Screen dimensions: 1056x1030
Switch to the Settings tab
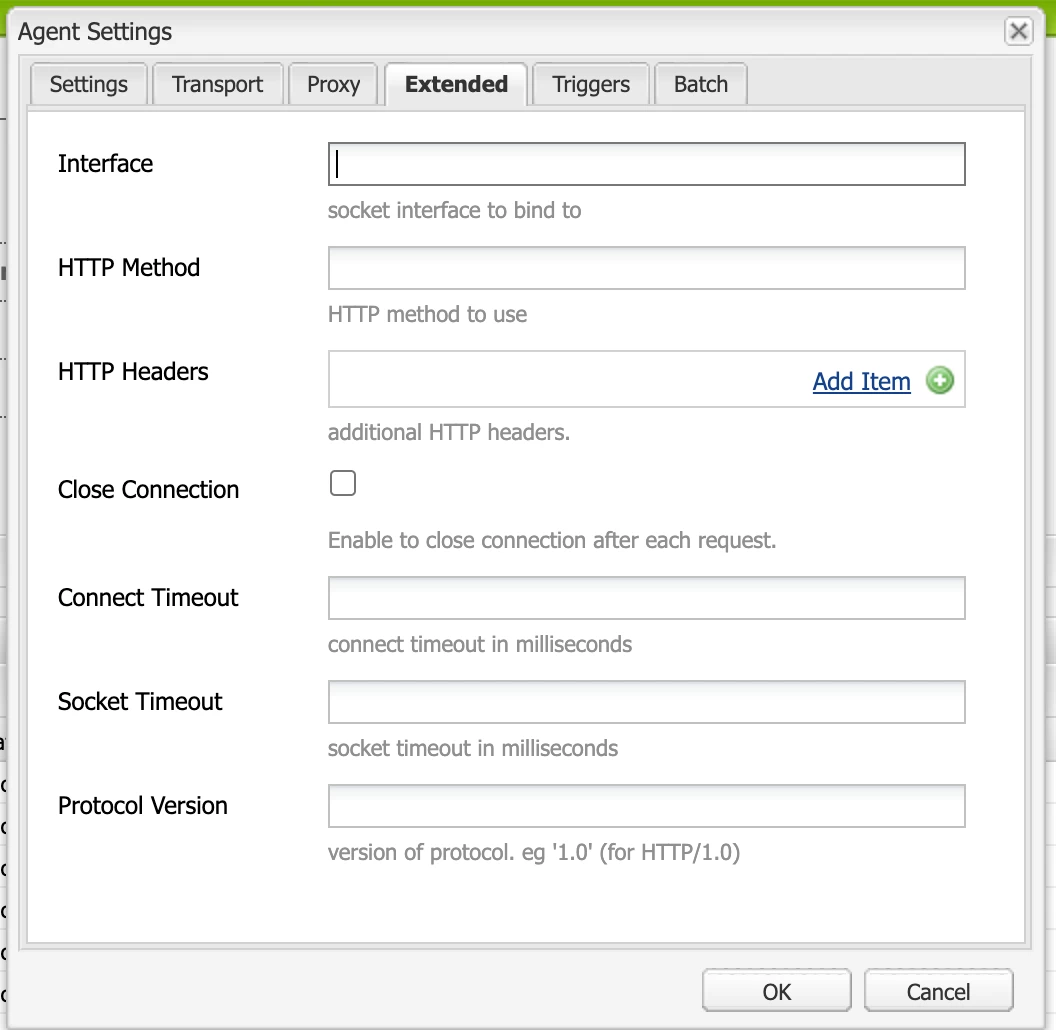click(x=88, y=84)
